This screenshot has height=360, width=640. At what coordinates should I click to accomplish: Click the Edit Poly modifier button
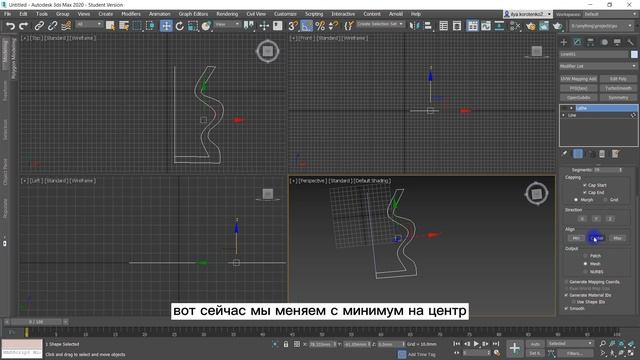click(x=618, y=79)
